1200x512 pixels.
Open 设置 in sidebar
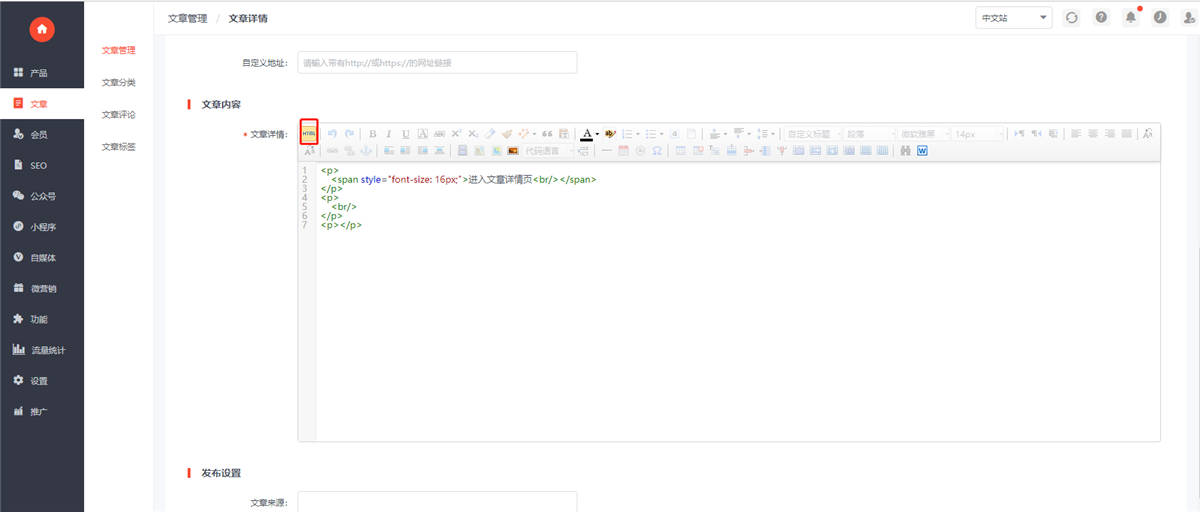click(42, 380)
